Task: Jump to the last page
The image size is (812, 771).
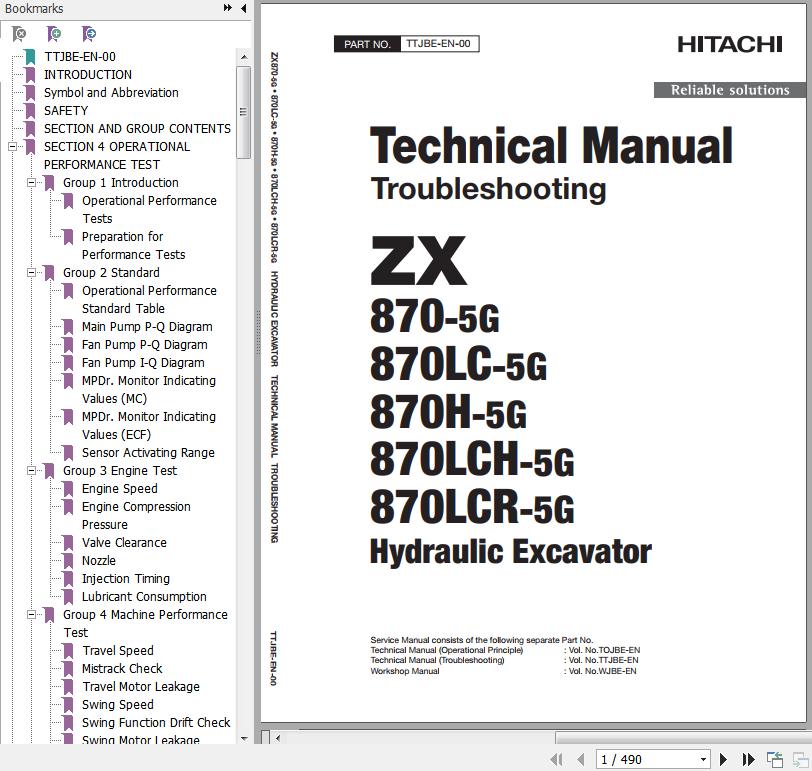Action: coord(748,760)
